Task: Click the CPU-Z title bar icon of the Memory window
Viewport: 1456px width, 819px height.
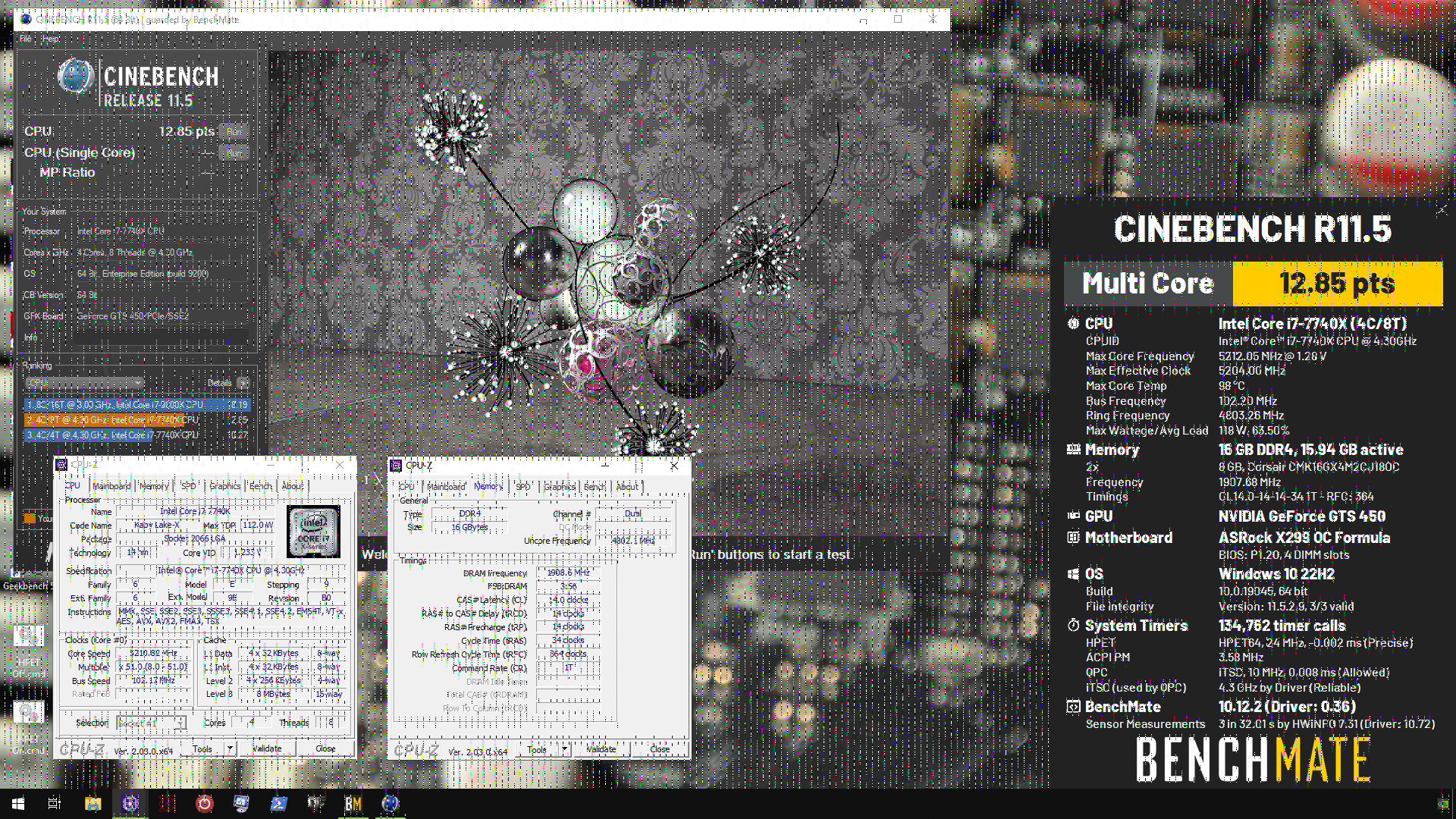Action: (396, 465)
